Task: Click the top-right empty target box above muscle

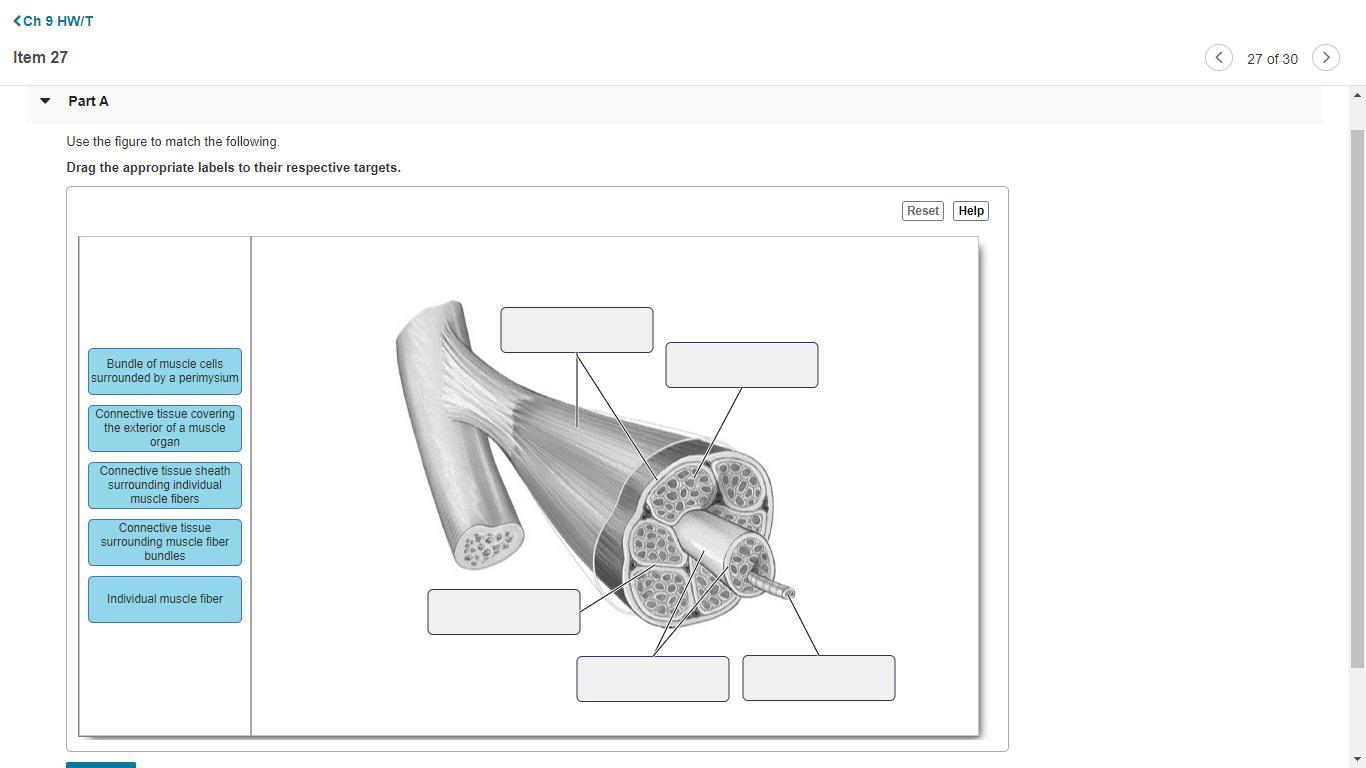Action: 742,365
